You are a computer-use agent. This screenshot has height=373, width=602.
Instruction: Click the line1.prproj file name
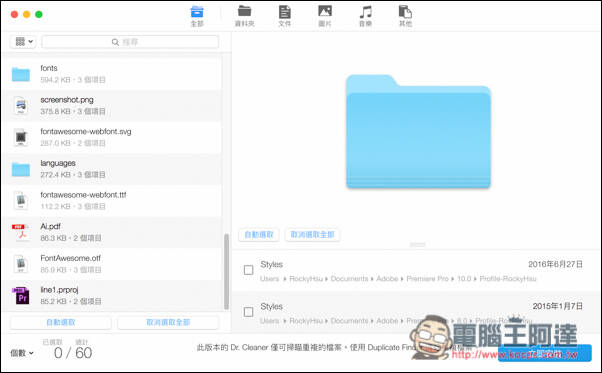pos(59,290)
